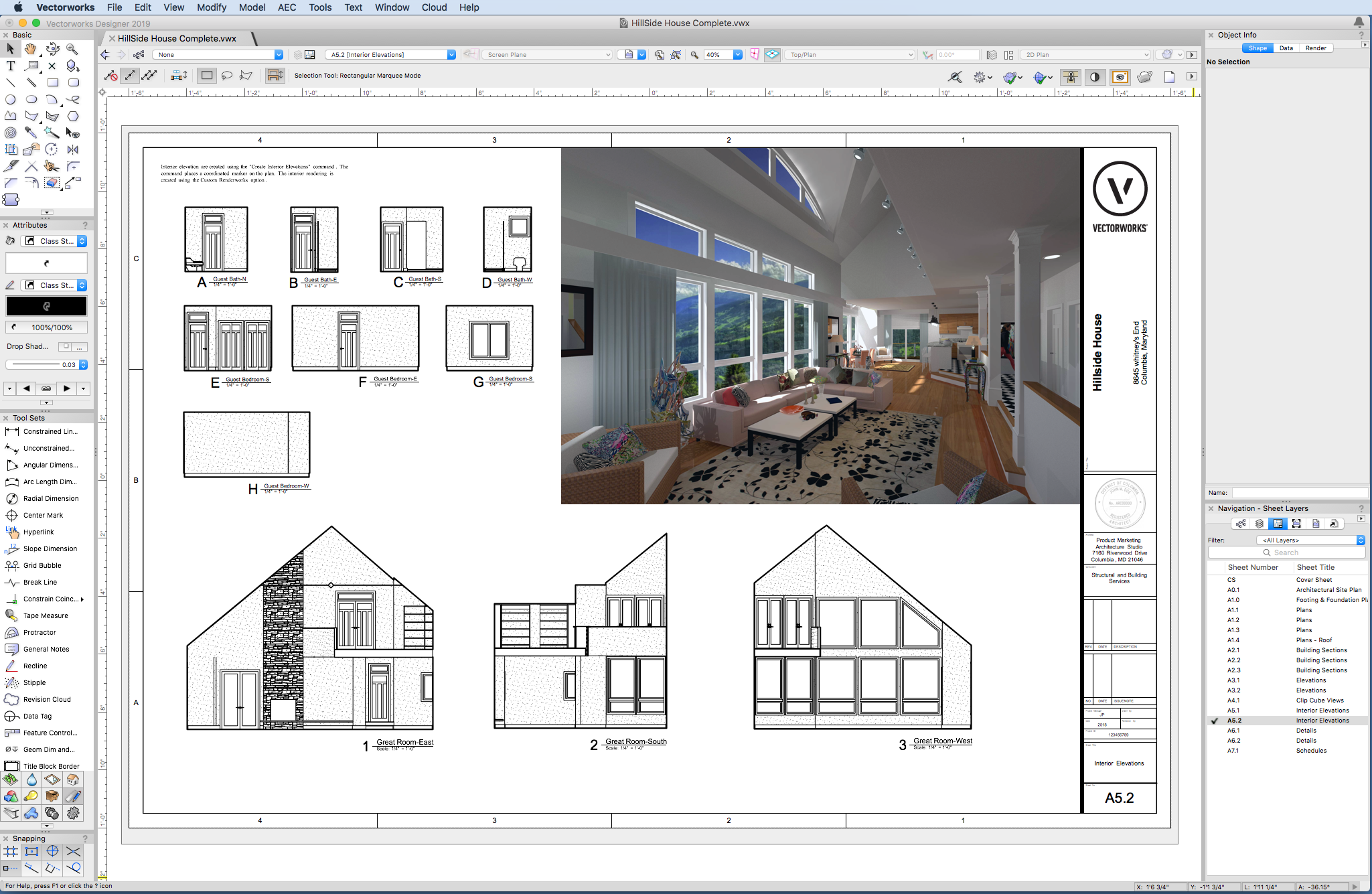Image resolution: width=1372 pixels, height=894 pixels.
Task: Open the 40% zoom level dropdown
Action: click(737, 55)
